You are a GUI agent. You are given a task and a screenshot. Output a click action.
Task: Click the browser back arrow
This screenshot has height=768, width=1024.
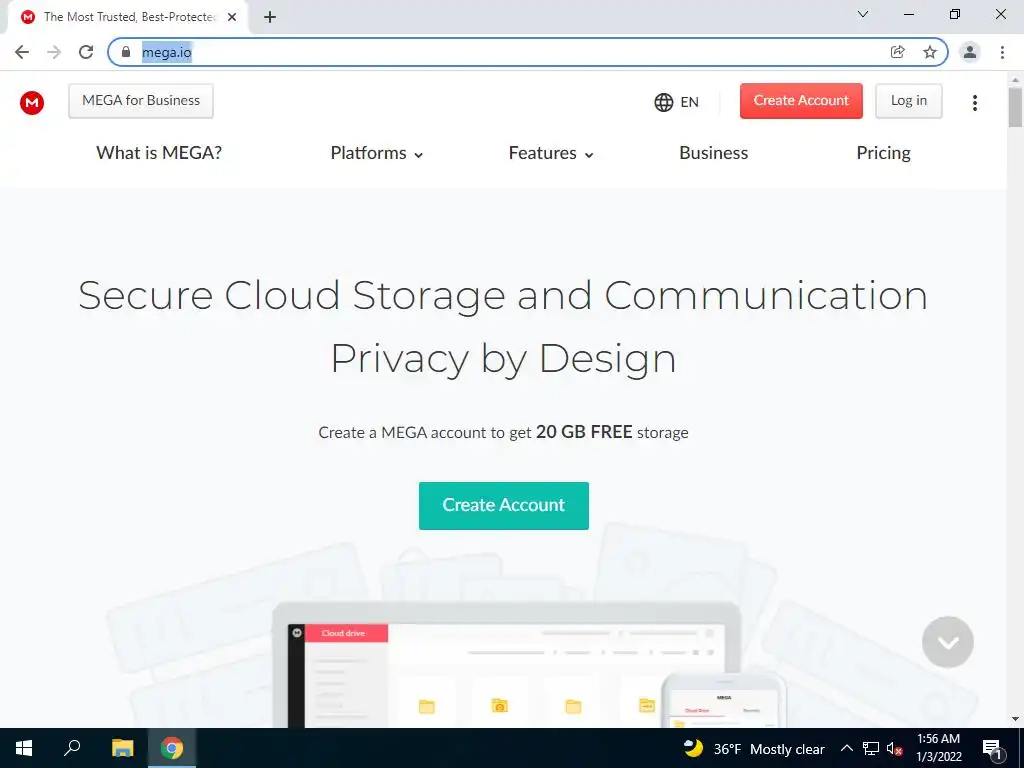tap(22, 52)
